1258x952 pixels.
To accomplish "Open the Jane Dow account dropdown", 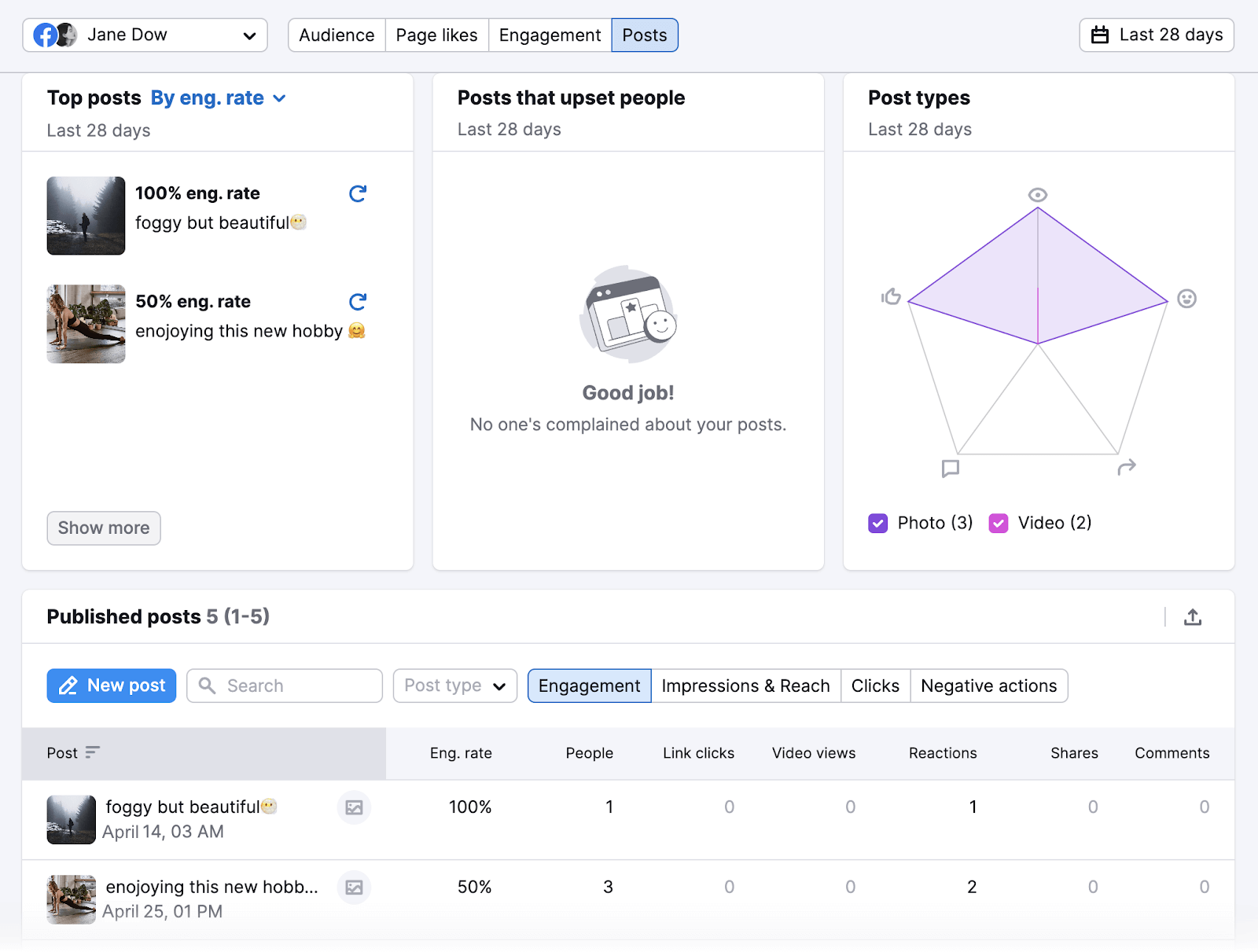I will [x=250, y=35].
